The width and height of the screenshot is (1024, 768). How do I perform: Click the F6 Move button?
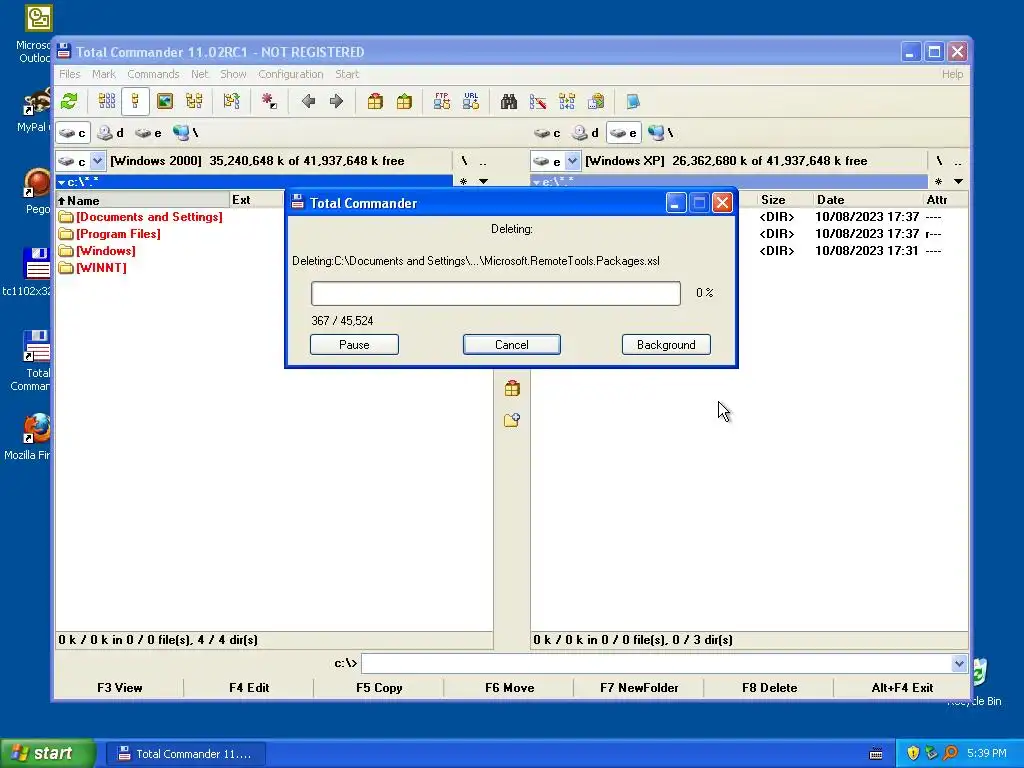[509, 688]
